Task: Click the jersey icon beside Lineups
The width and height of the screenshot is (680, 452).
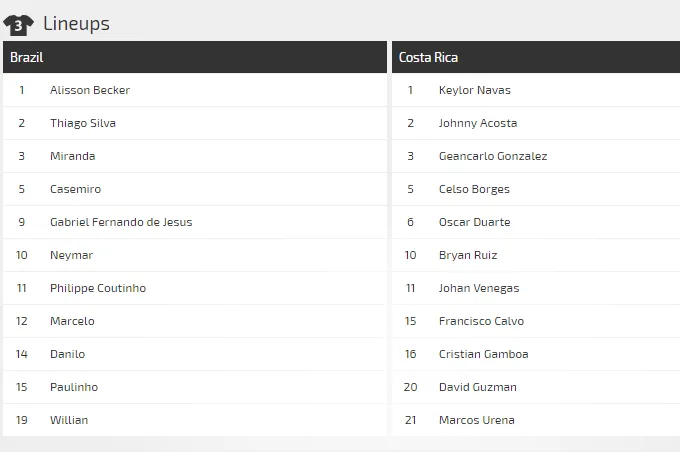Action: click(18, 23)
